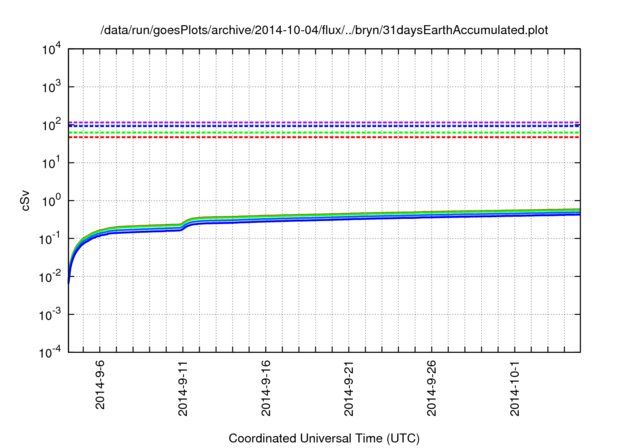The height and width of the screenshot is (448, 640).
Task: Click the Coordinated Universal Time axis label
Action: coord(325,438)
